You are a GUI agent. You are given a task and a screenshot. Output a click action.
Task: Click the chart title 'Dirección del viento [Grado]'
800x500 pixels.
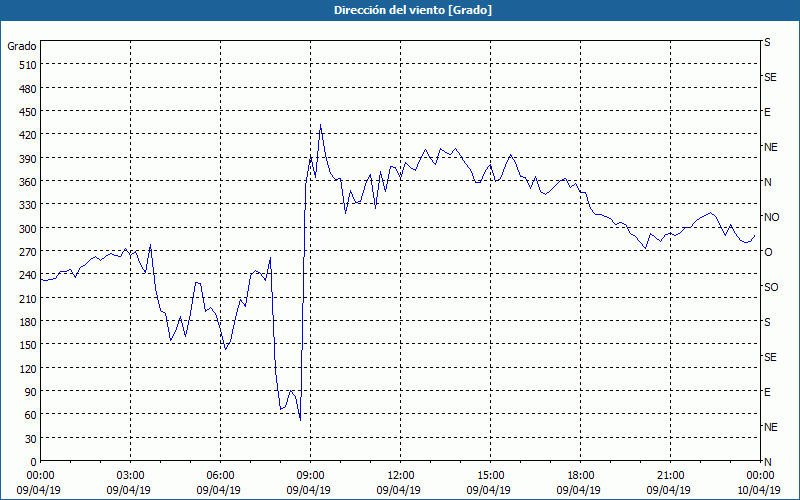point(413,10)
